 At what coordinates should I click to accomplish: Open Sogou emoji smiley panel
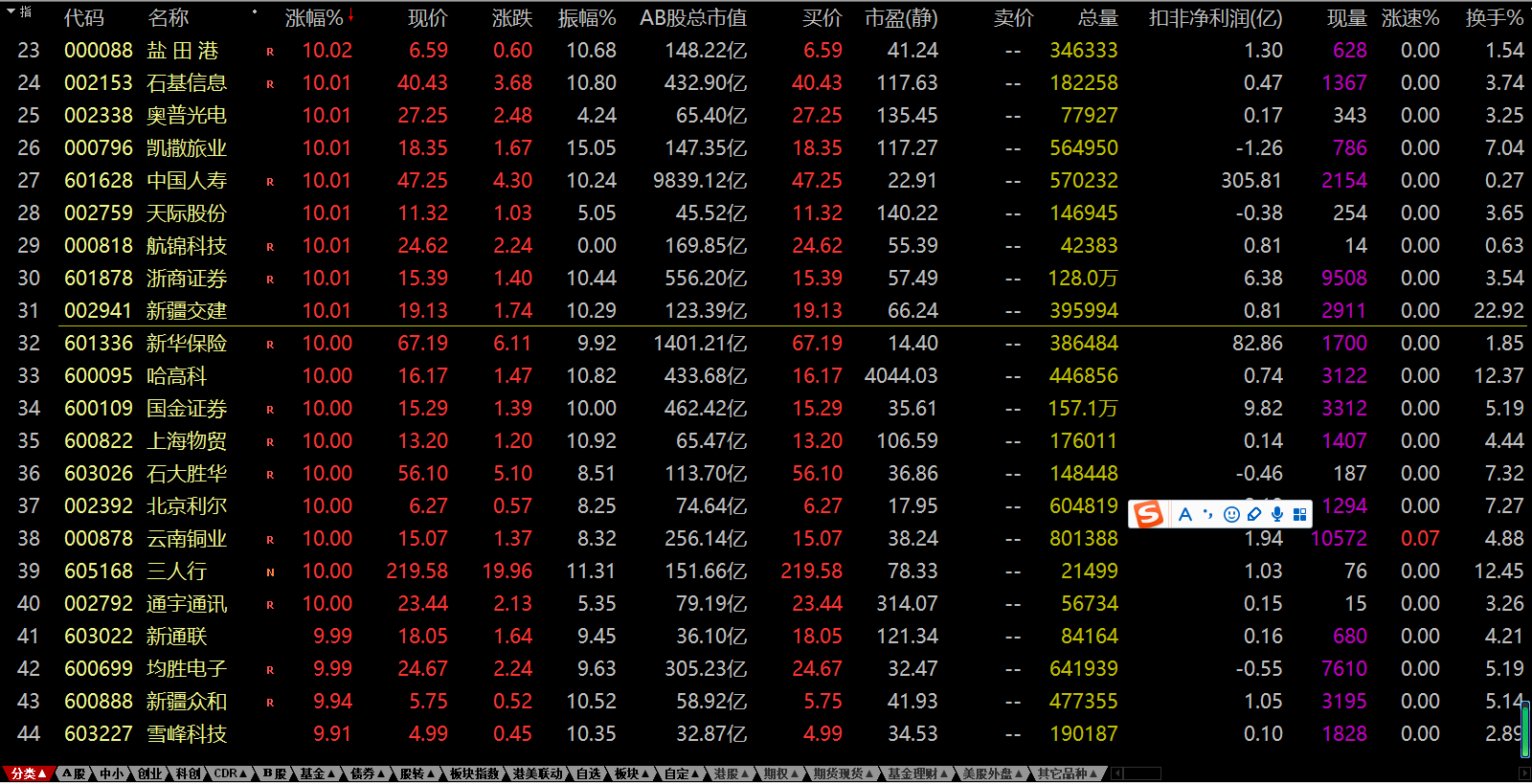[1231, 514]
